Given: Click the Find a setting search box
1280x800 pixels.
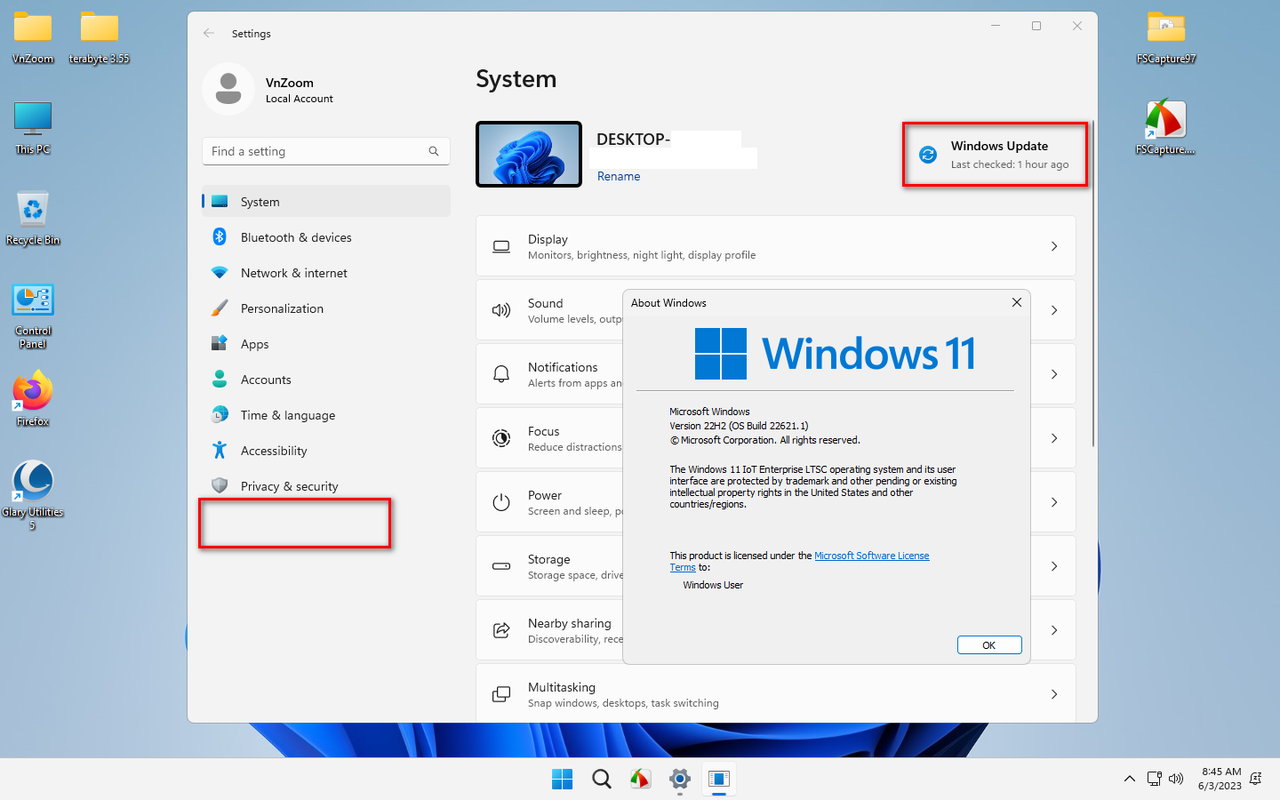Looking at the screenshot, I should [326, 151].
